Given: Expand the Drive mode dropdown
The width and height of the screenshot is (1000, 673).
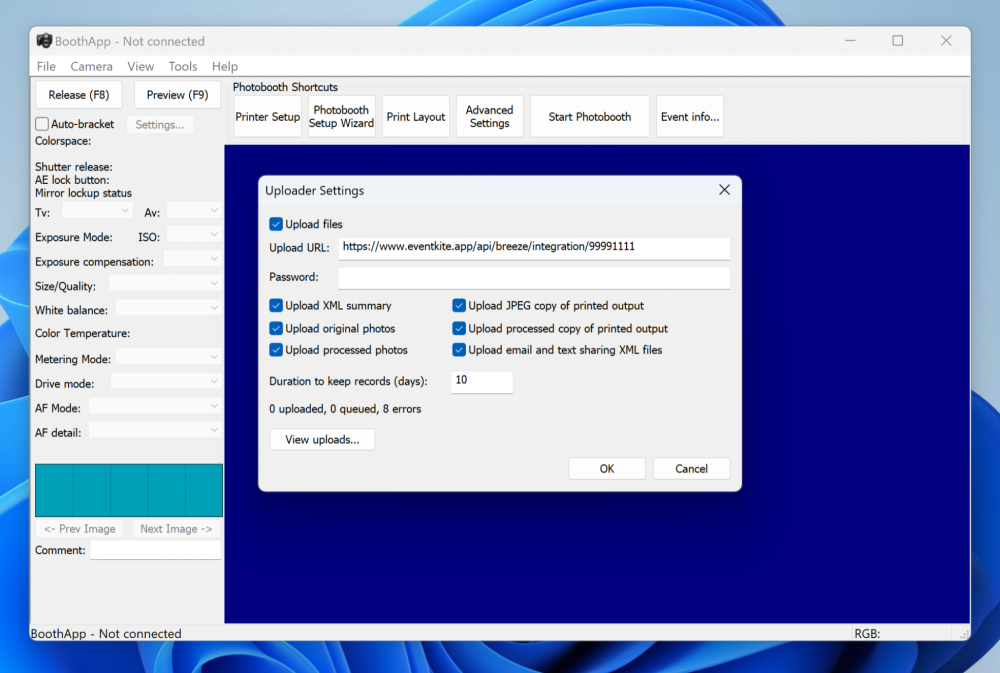Looking at the screenshot, I should 165,382.
